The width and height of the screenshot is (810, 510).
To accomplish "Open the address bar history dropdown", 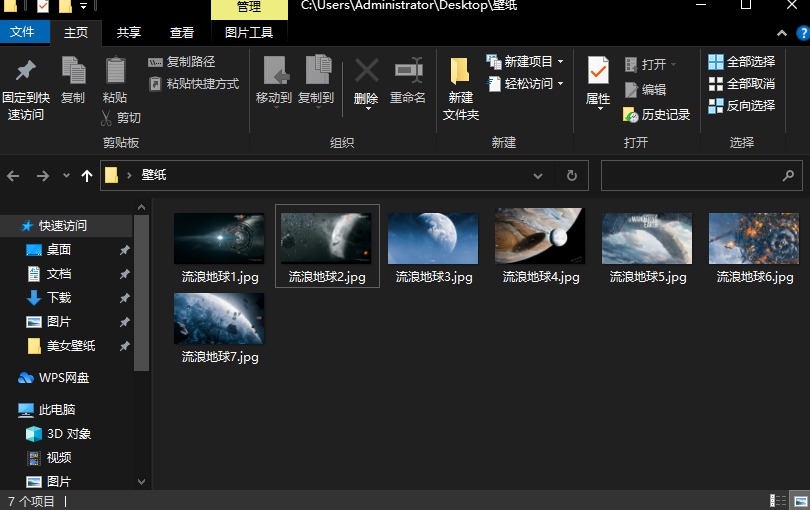I will click(x=538, y=176).
